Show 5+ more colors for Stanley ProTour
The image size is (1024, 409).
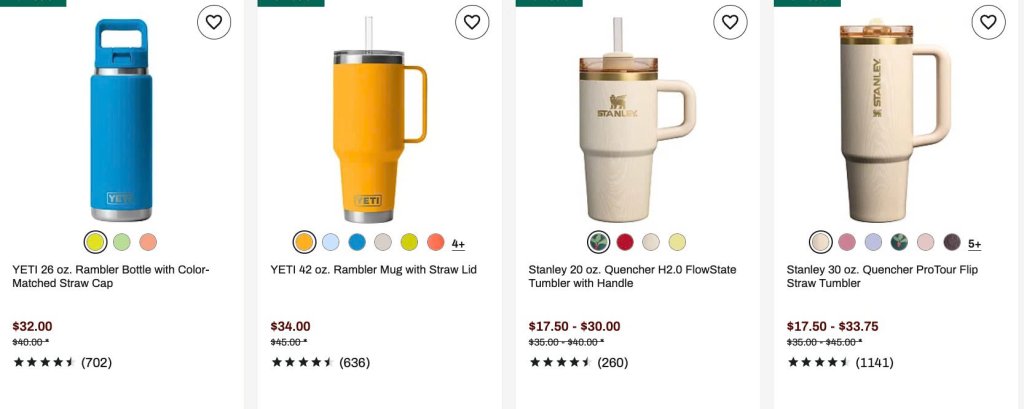click(x=974, y=244)
